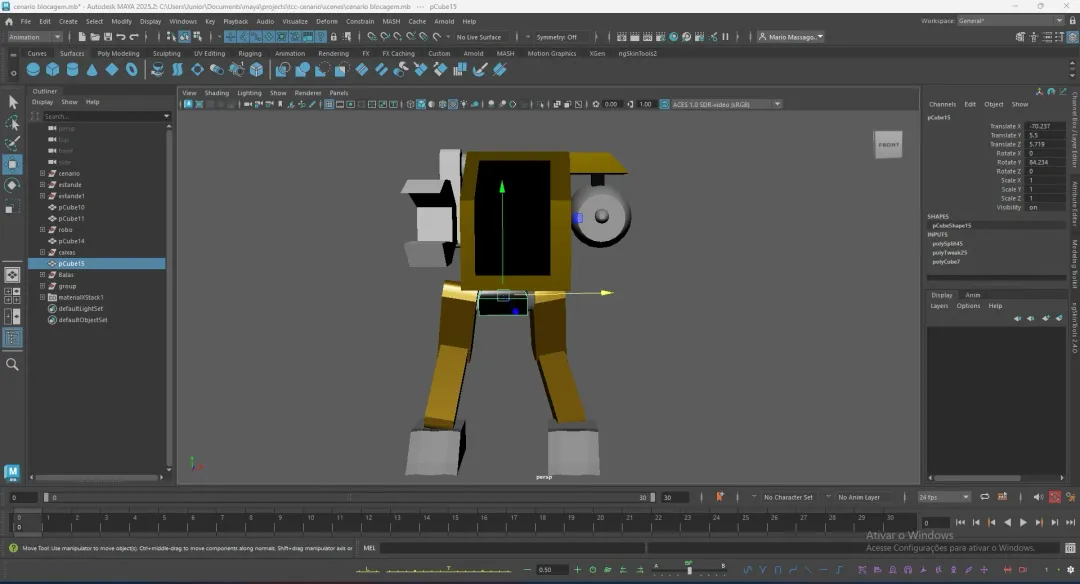Screen dimensions: 1080x584
Task: Open the Mario Massago account dropdown
Action: [x=791, y=36]
